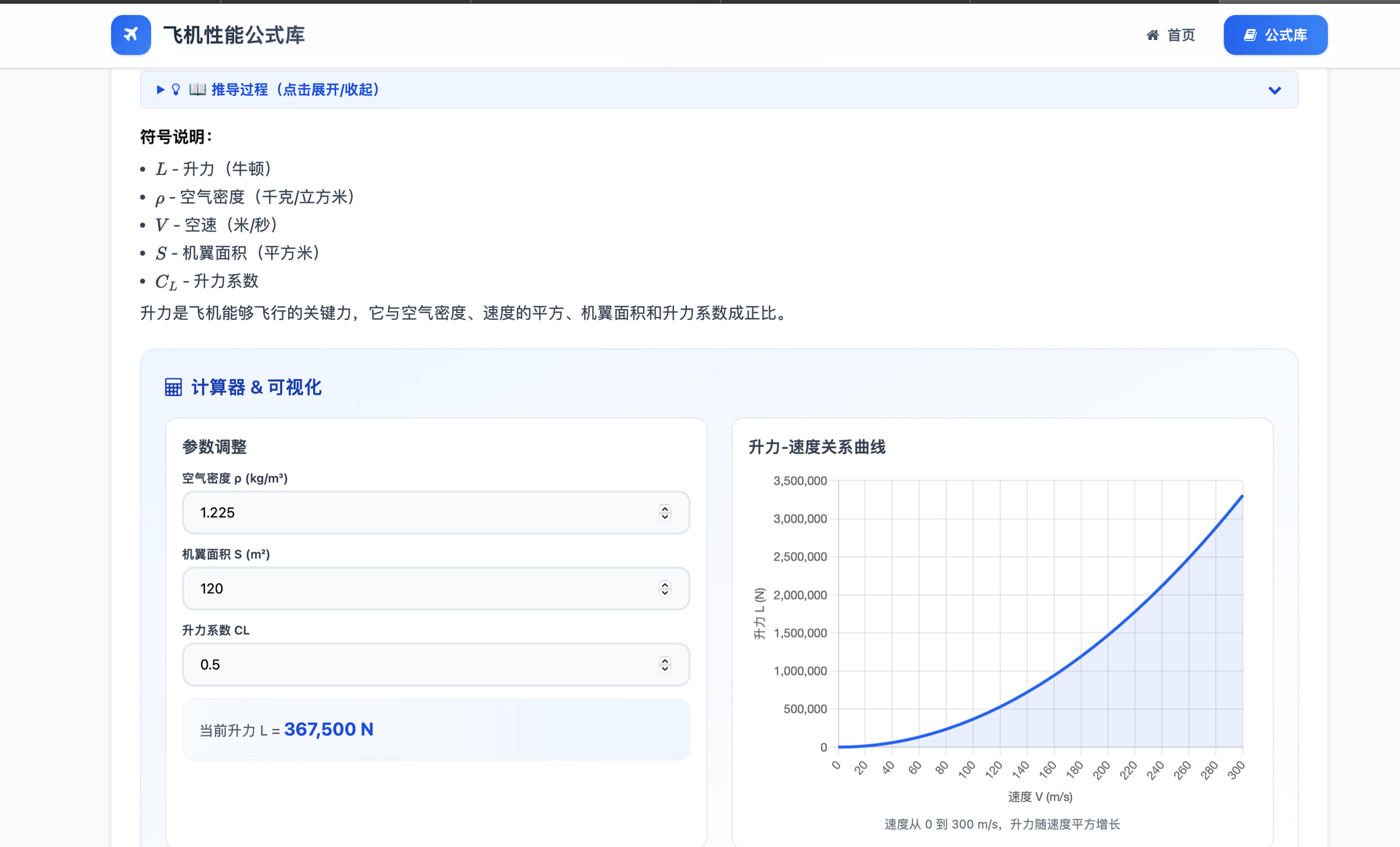The width and height of the screenshot is (1400, 847).
Task: Open the 首页 navigation item
Action: point(1180,35)
